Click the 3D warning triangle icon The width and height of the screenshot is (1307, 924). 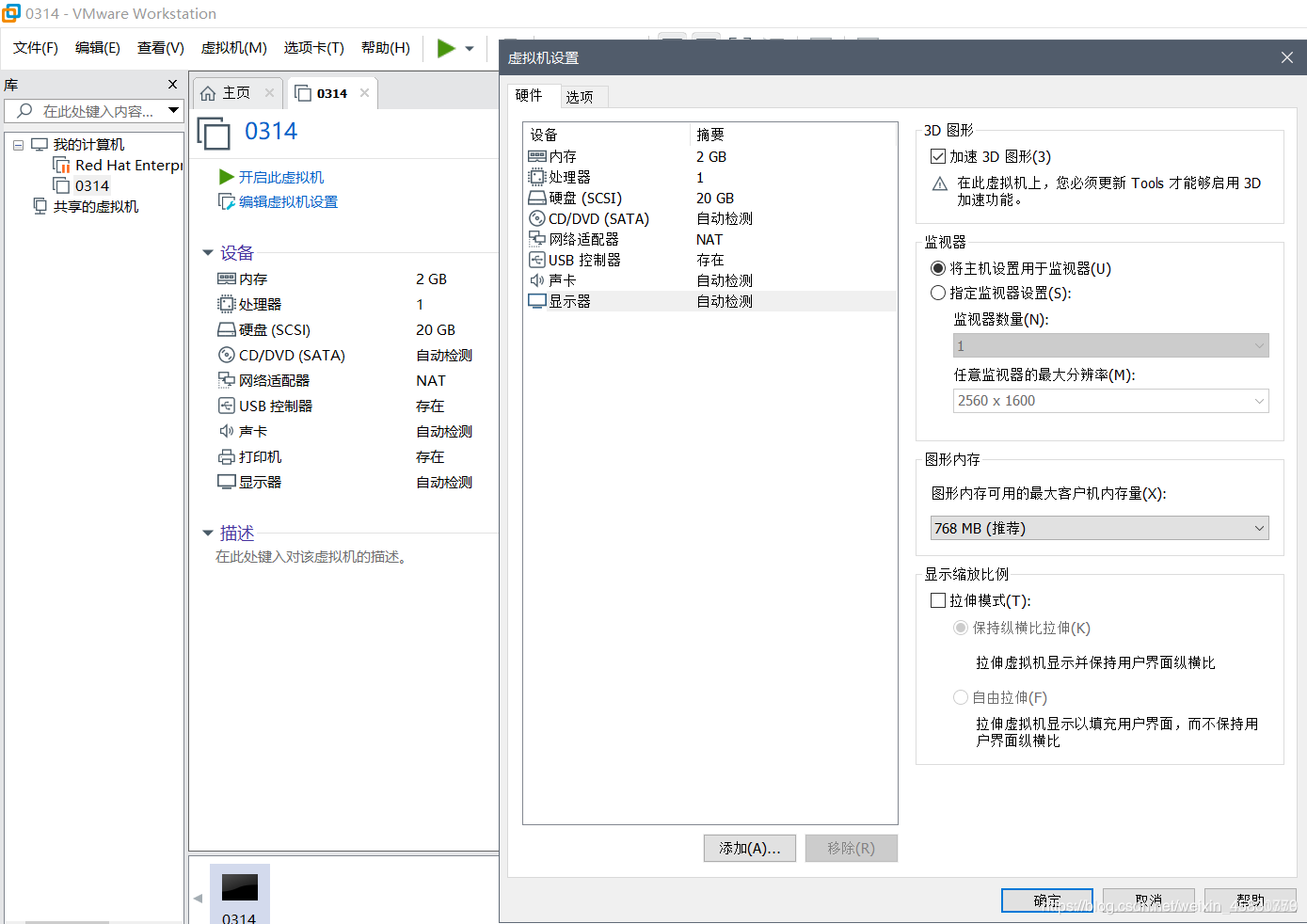point(940,183)
